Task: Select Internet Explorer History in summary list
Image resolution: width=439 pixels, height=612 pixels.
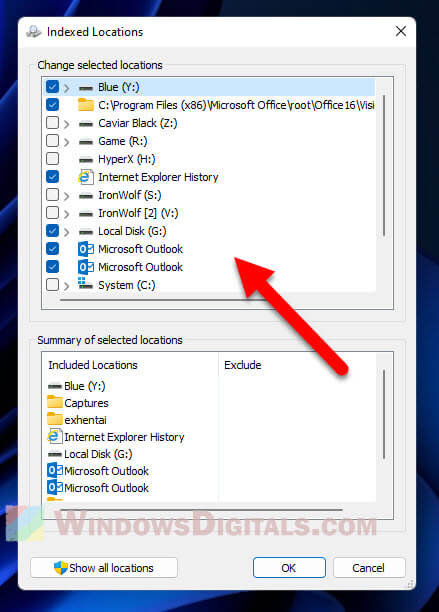Action: pos(124,437)
